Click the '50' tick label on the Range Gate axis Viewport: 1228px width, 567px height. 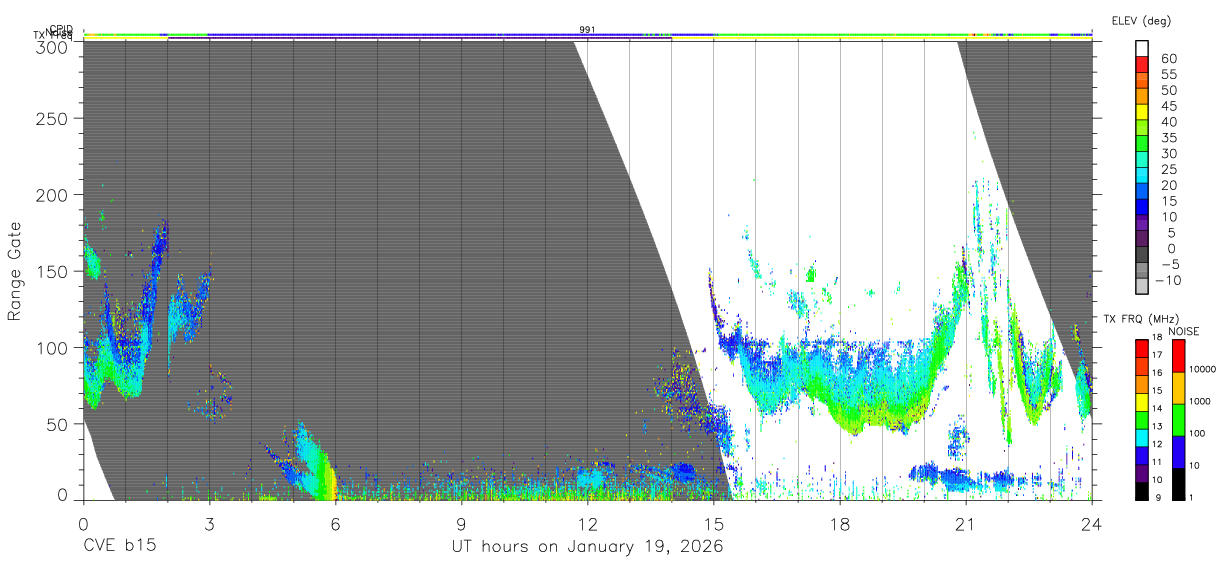click(58, 424)
